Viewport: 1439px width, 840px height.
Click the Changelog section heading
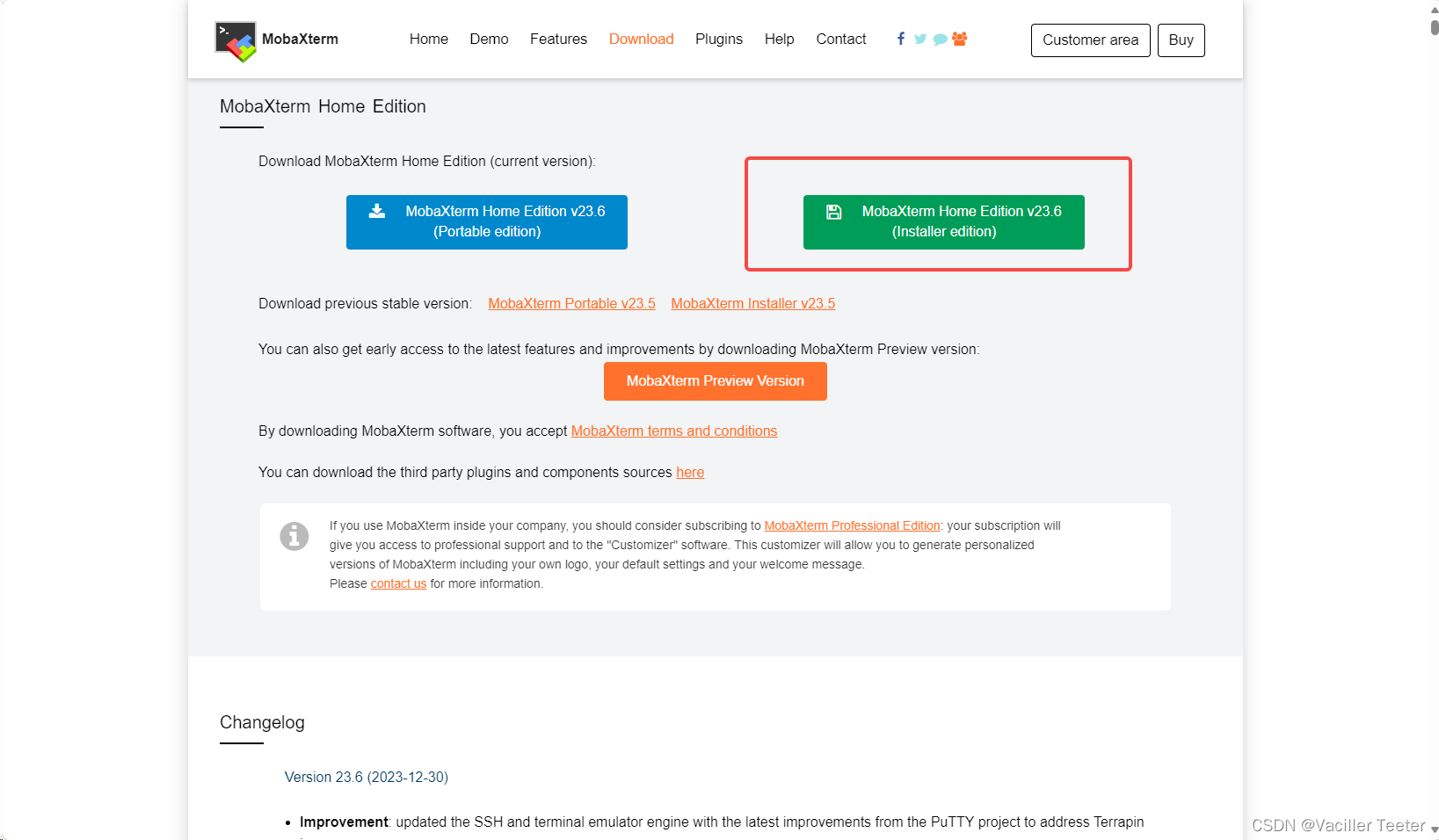262,722
